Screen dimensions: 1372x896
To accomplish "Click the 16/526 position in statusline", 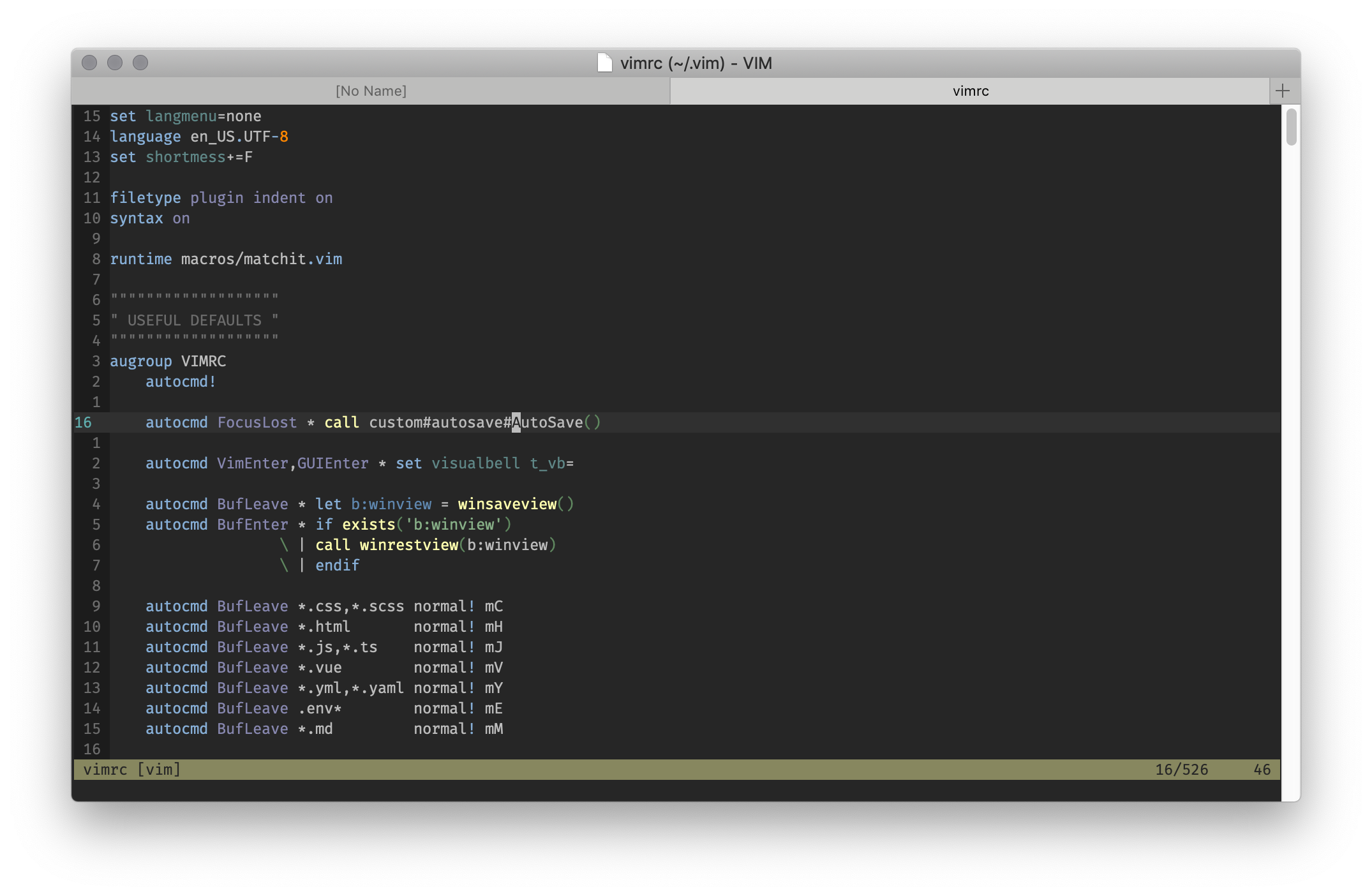I will pyautogui.click(x=1181, y=770).
